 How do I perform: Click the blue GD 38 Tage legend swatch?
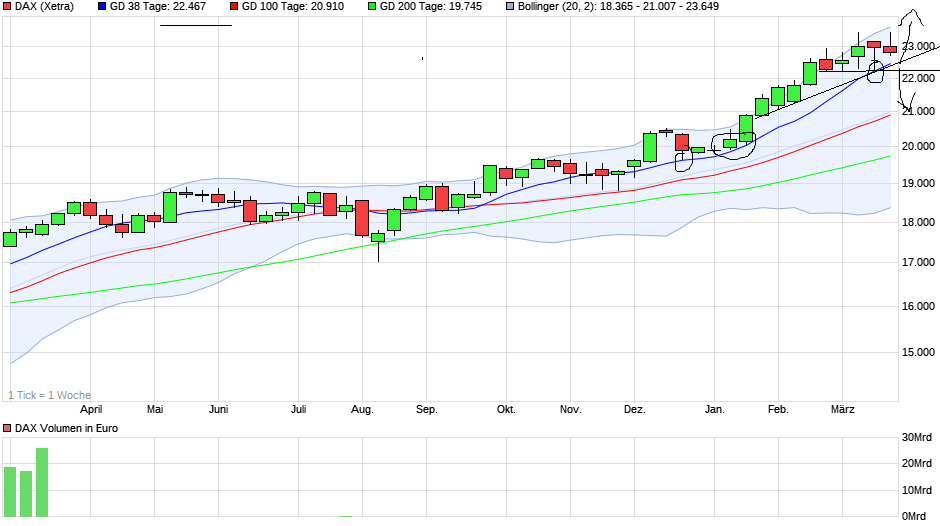(x=102, y=7)
